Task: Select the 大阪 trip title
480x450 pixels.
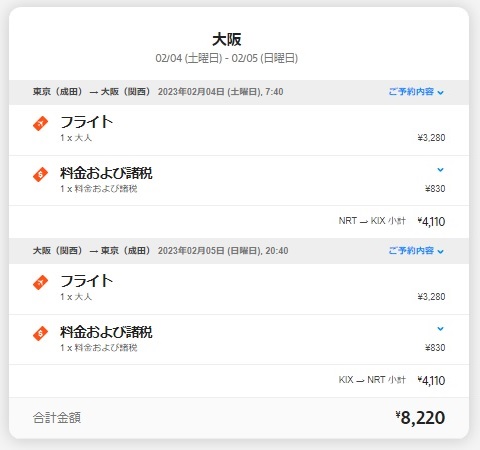Action: 227,39
